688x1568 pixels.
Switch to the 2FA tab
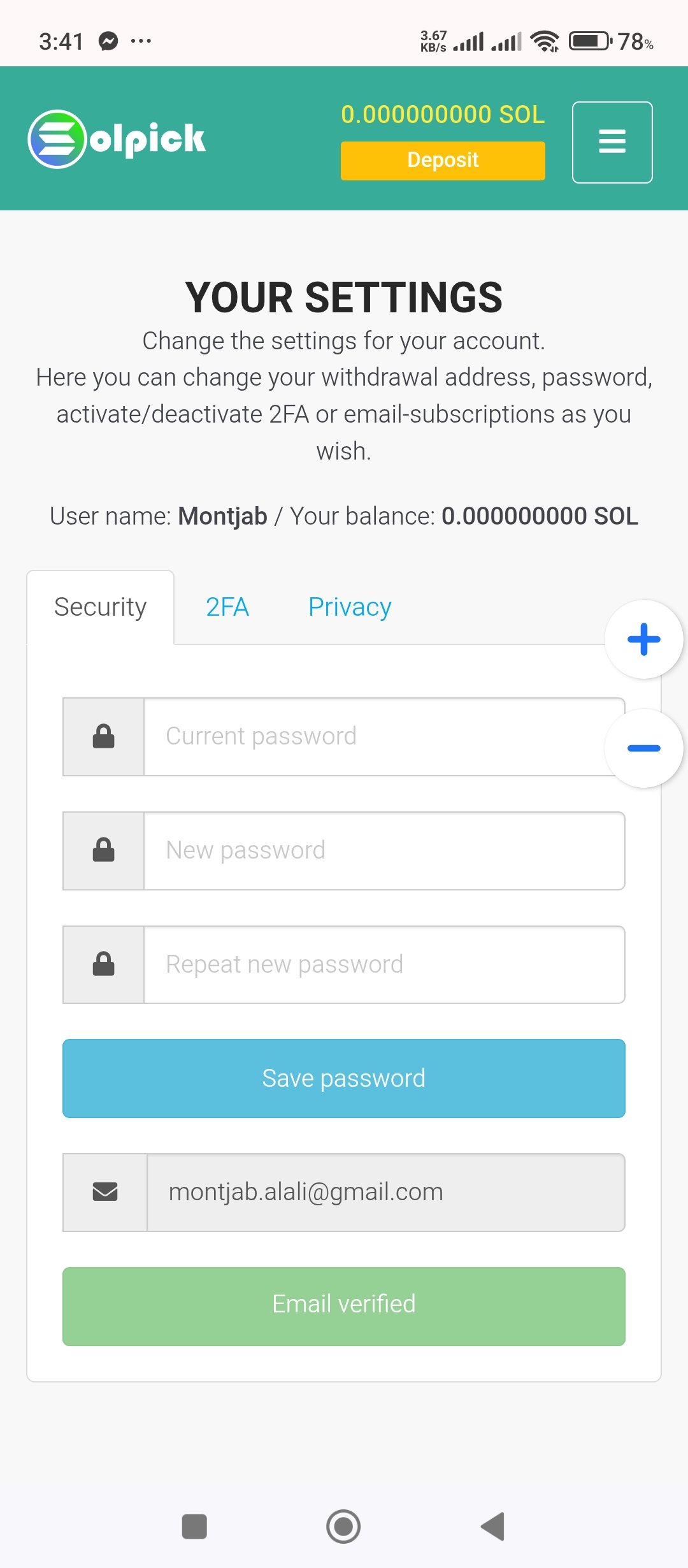pos(227,607)
